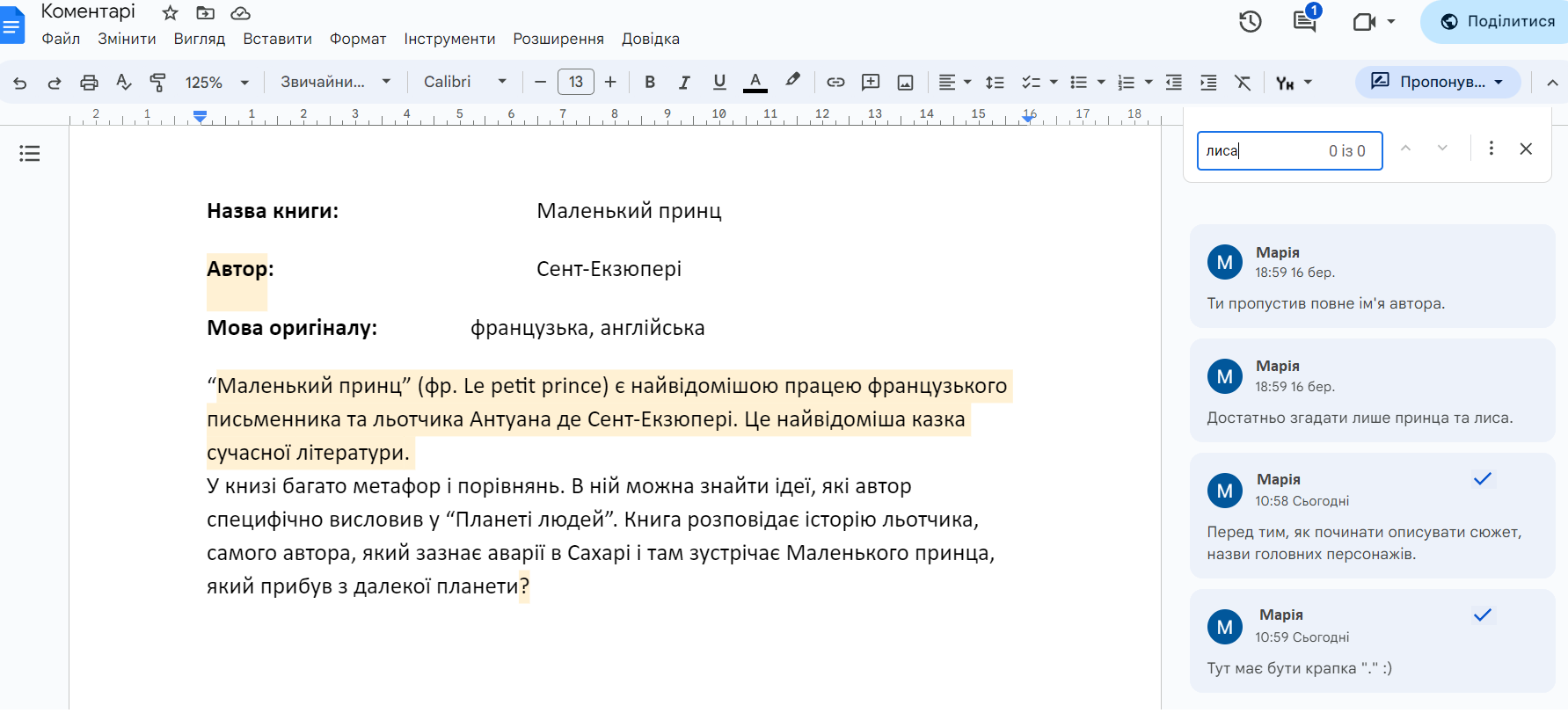Select the paint format roller tool
Viewport: 1568px width, 713px height.
158,83
